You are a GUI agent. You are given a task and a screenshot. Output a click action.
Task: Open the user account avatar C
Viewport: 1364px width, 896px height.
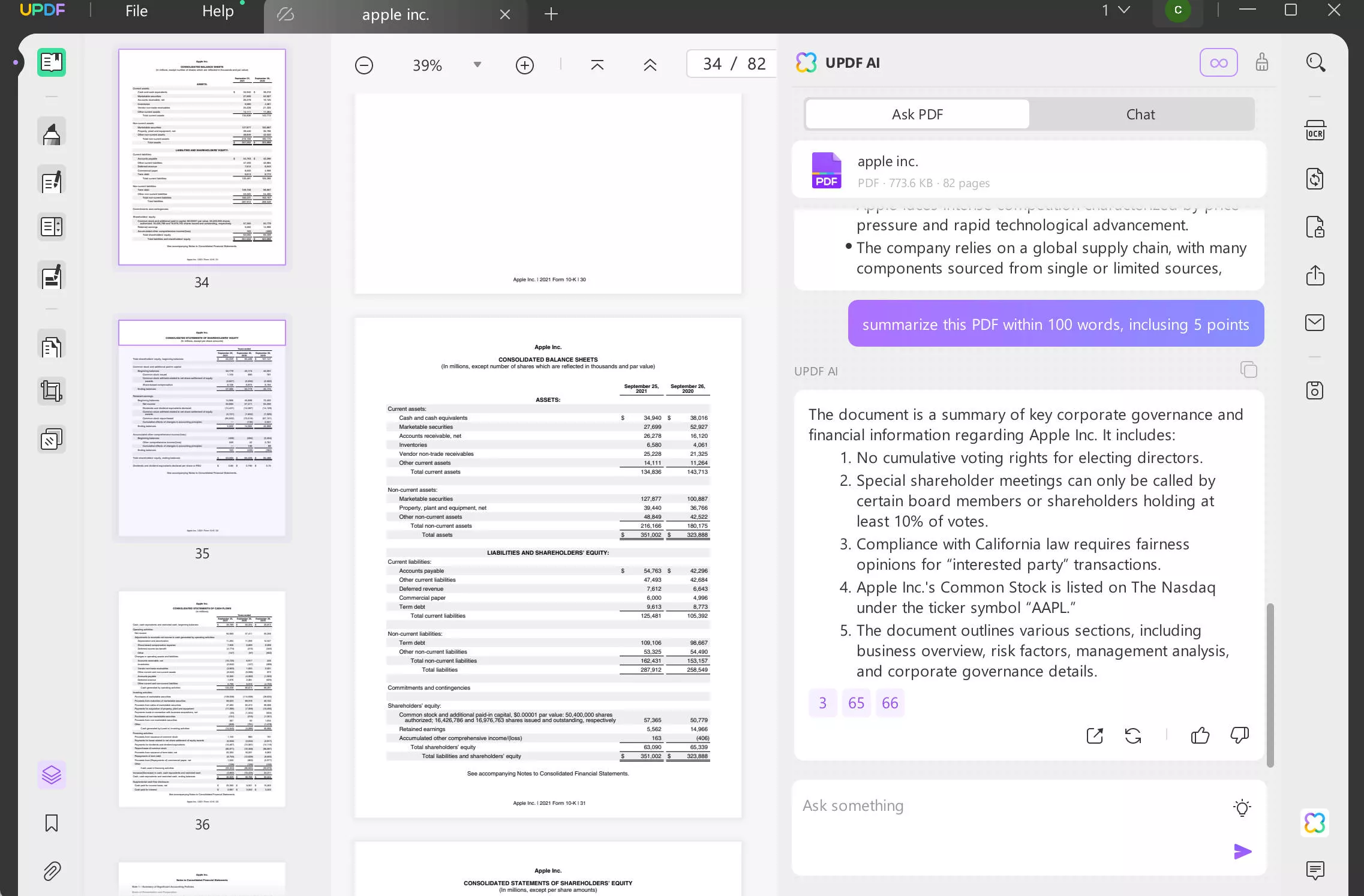pyautogui.click(x=1178, y=10)
